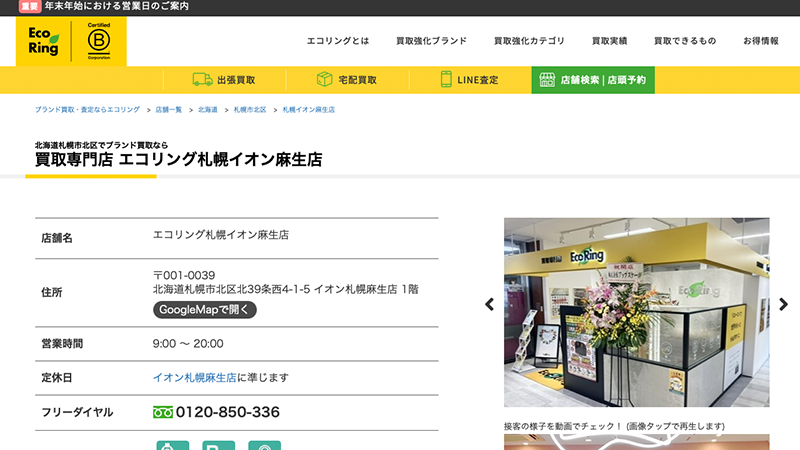Open the イオン札幌麻生店 link
This screenshot has width=800, height=450.
pos(194,378)
